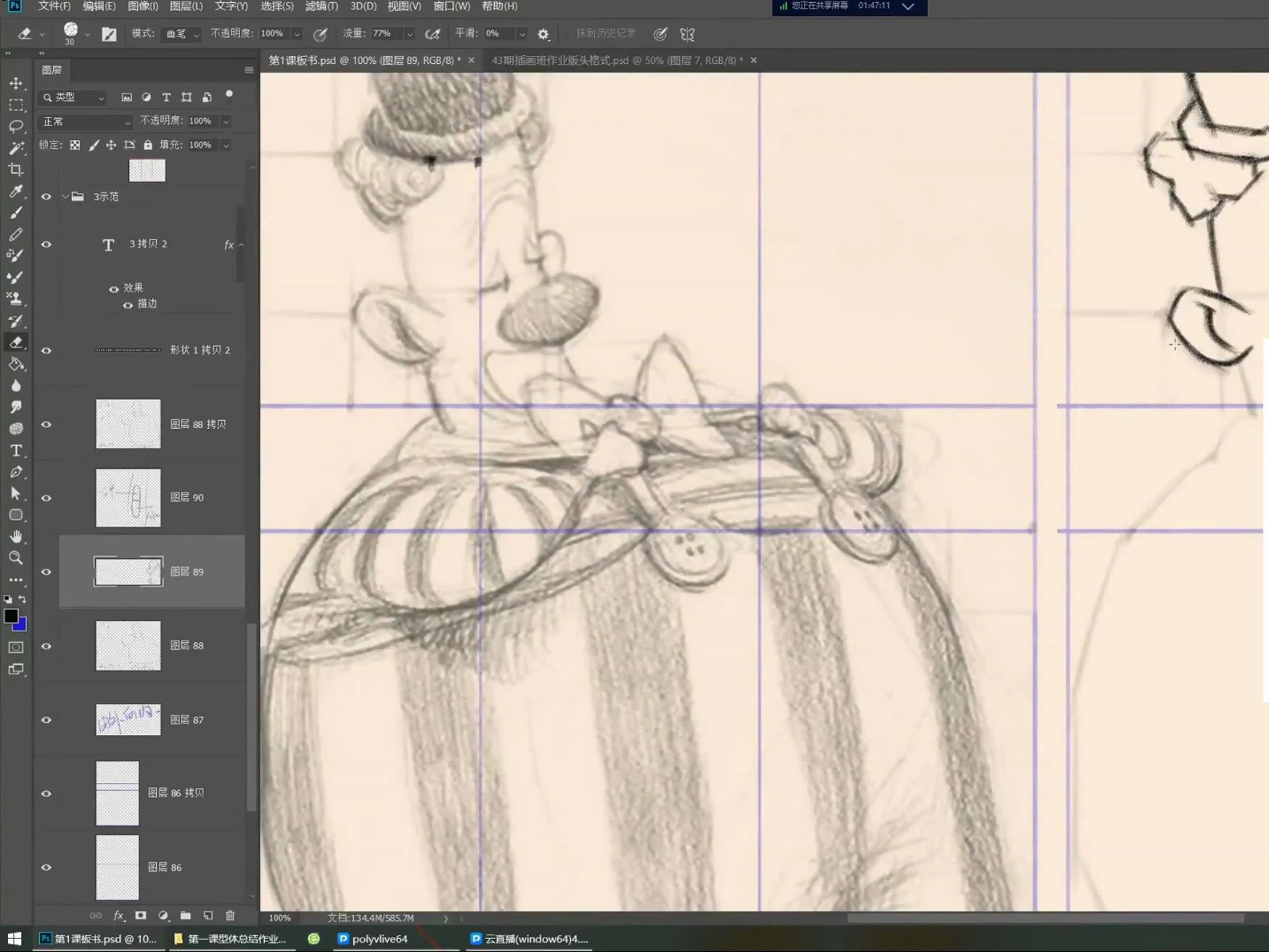This screenshot has height=952, width=1269.
Task: Select the Hand tool
Action: pos(16,537)
